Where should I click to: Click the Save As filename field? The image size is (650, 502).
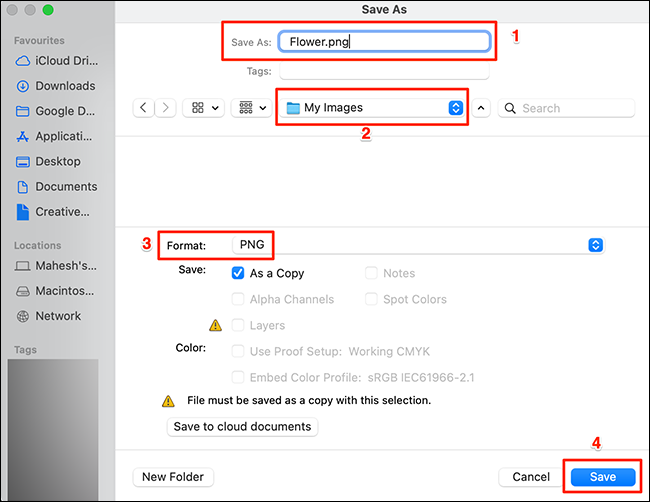click(x=384, y=42)
